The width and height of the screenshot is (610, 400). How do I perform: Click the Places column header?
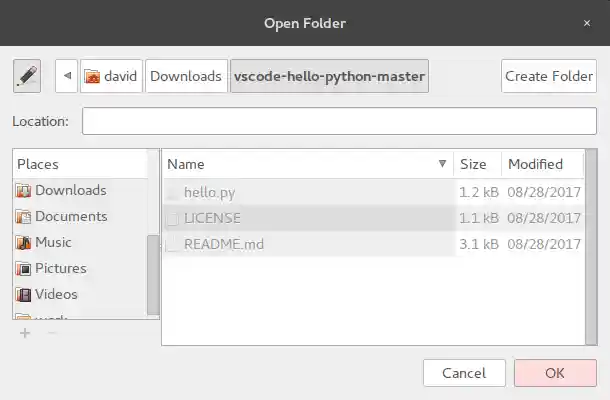[81, 164]
